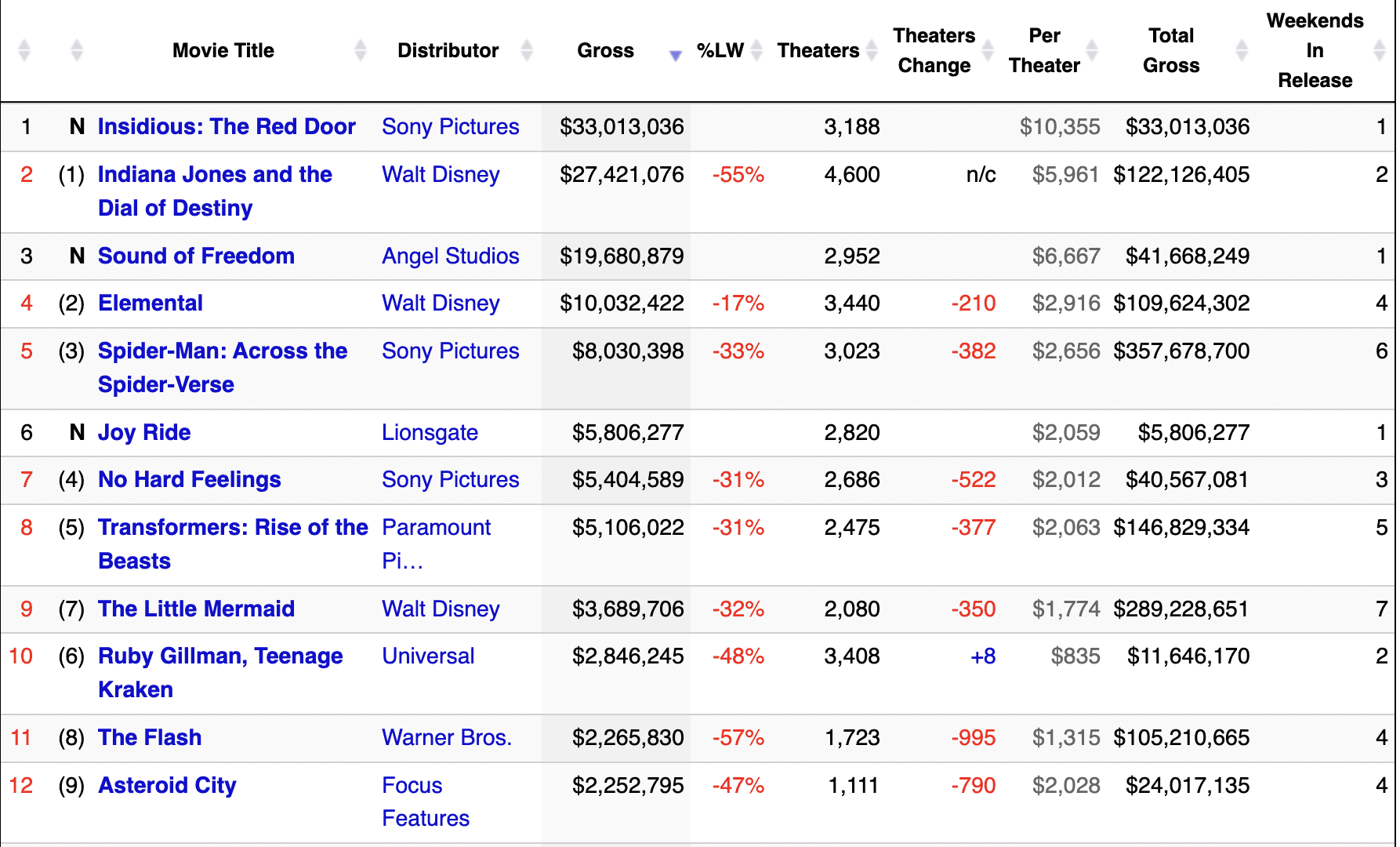
Task: Select gross value $5,806,277 in Gross column
Action: click(x=628, y=433)
